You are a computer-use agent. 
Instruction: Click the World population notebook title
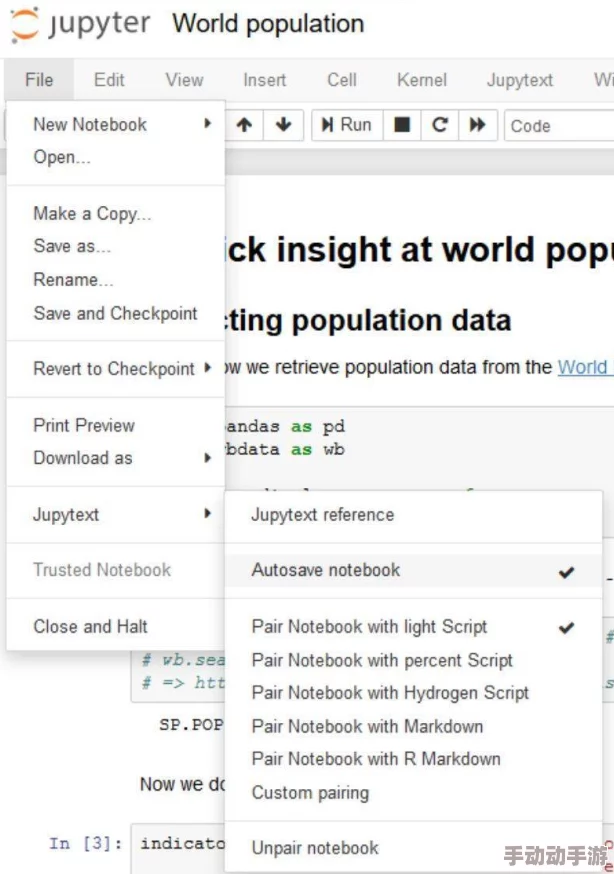[268, 24]
